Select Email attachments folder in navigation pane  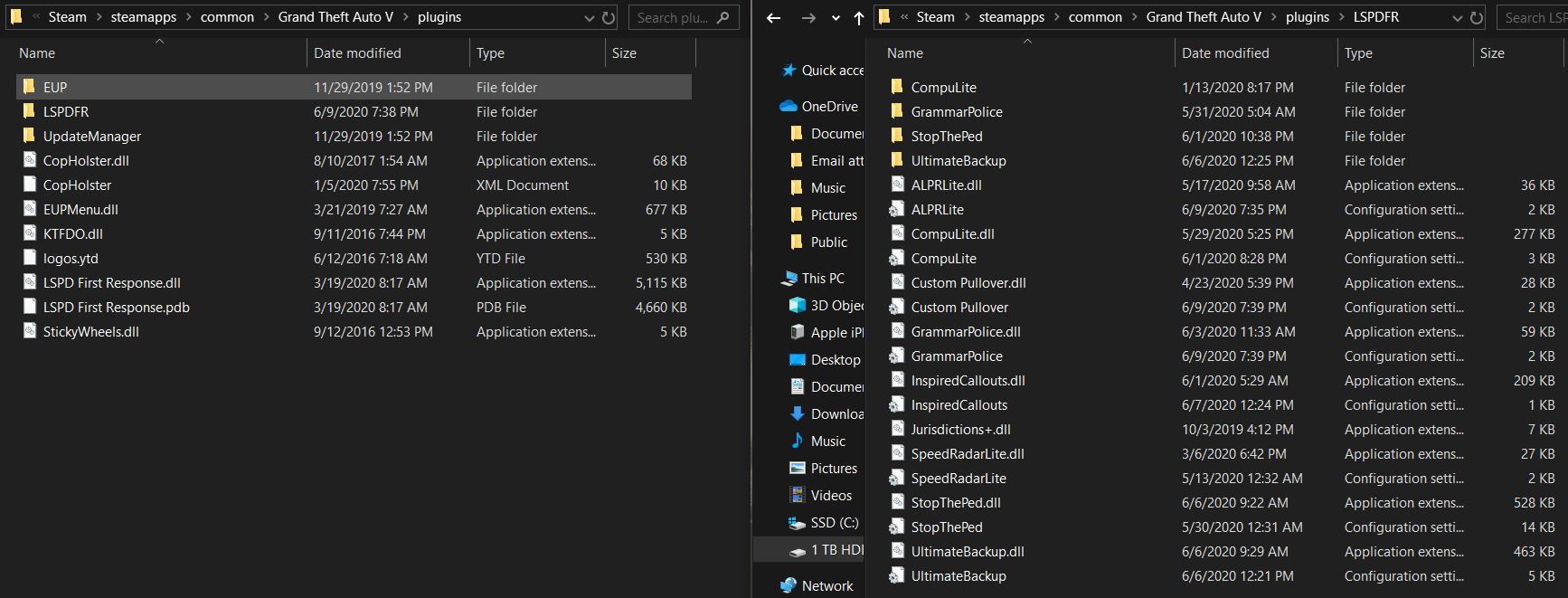[x=827, y=160]
